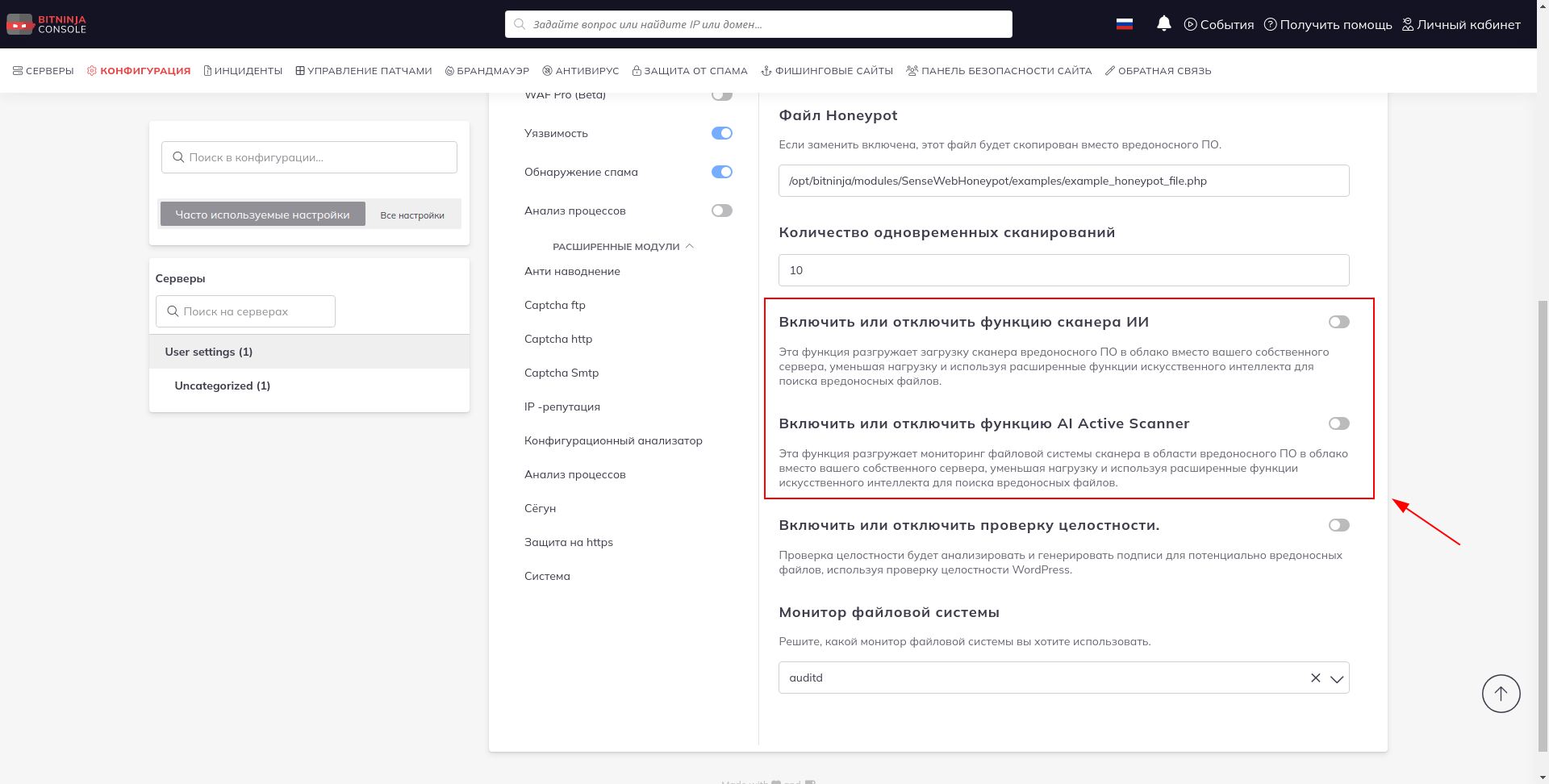Click the Количество одновременных сканирований field

click(x=1063, y=270)
